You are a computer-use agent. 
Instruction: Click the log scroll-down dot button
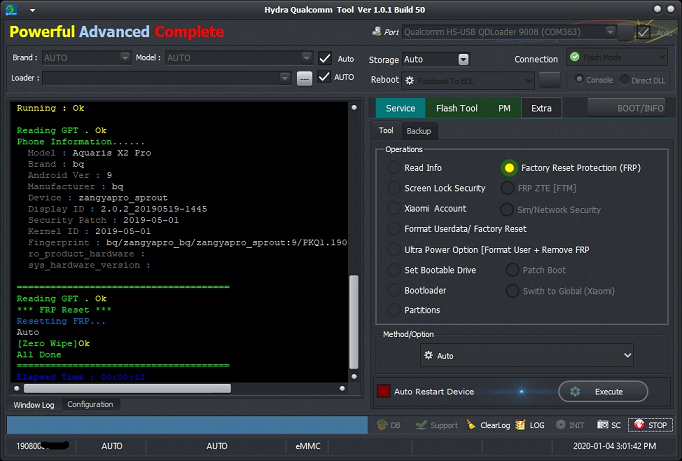click(x=354, y=377)
